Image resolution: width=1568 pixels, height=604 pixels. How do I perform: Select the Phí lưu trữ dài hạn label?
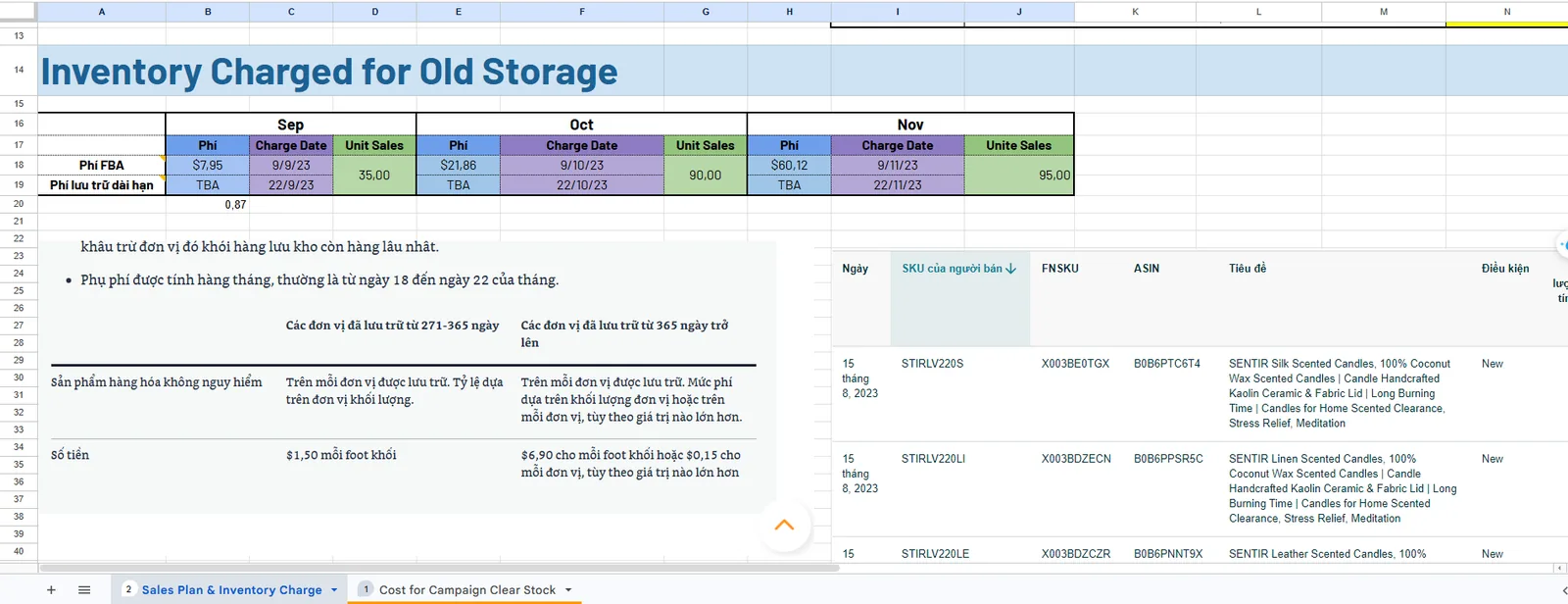coord(102,185)
